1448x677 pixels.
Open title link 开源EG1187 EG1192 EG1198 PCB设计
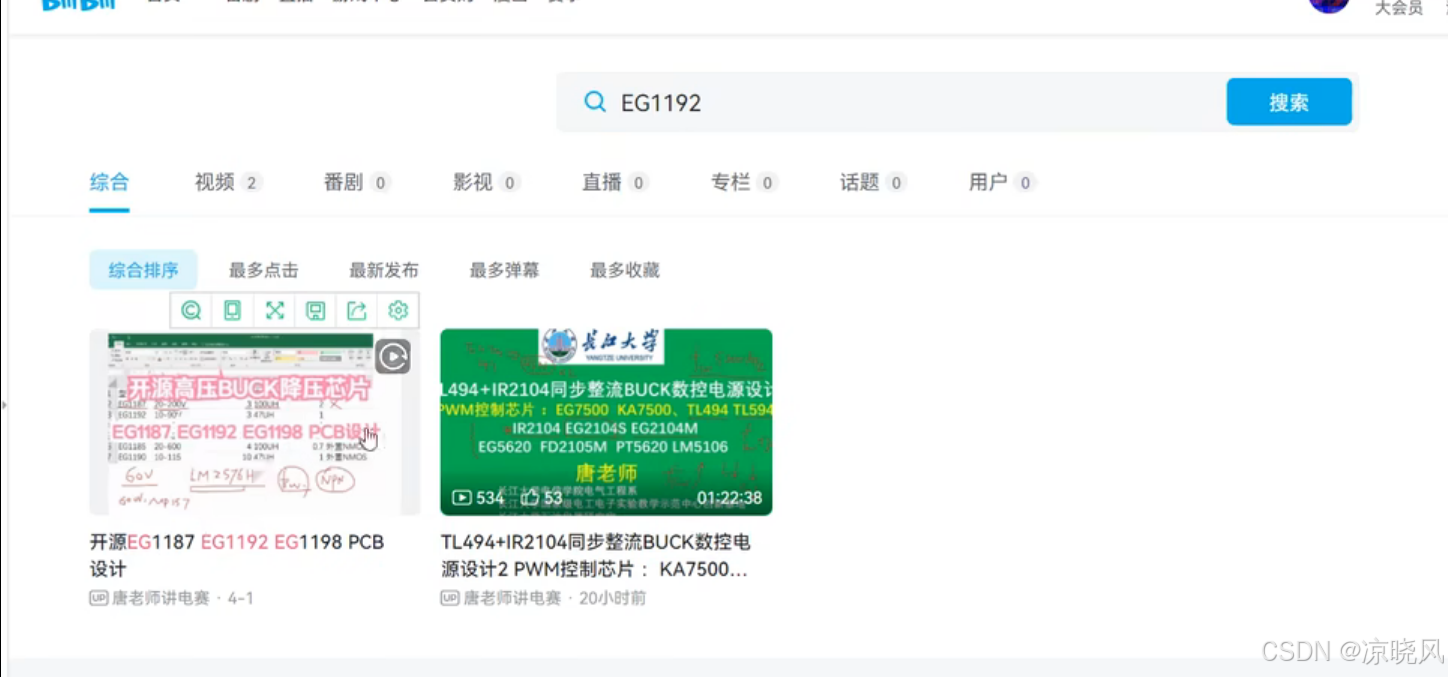(x=237, y=555)
